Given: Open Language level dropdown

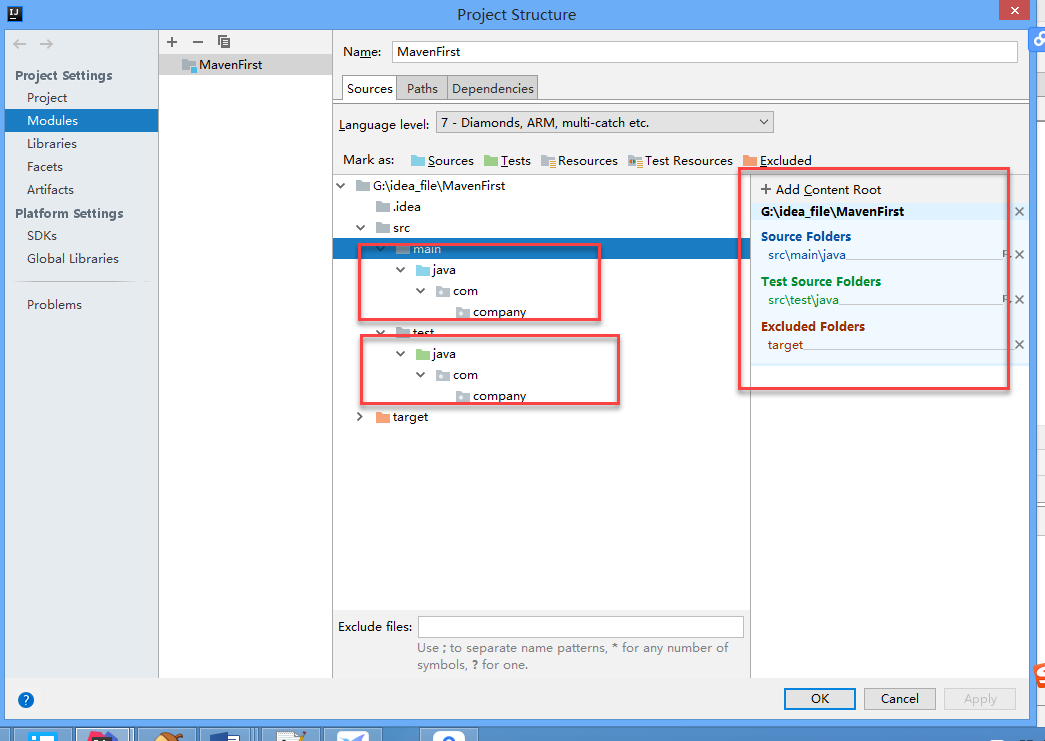Looking at the screenshot, I should click(604, 123).
